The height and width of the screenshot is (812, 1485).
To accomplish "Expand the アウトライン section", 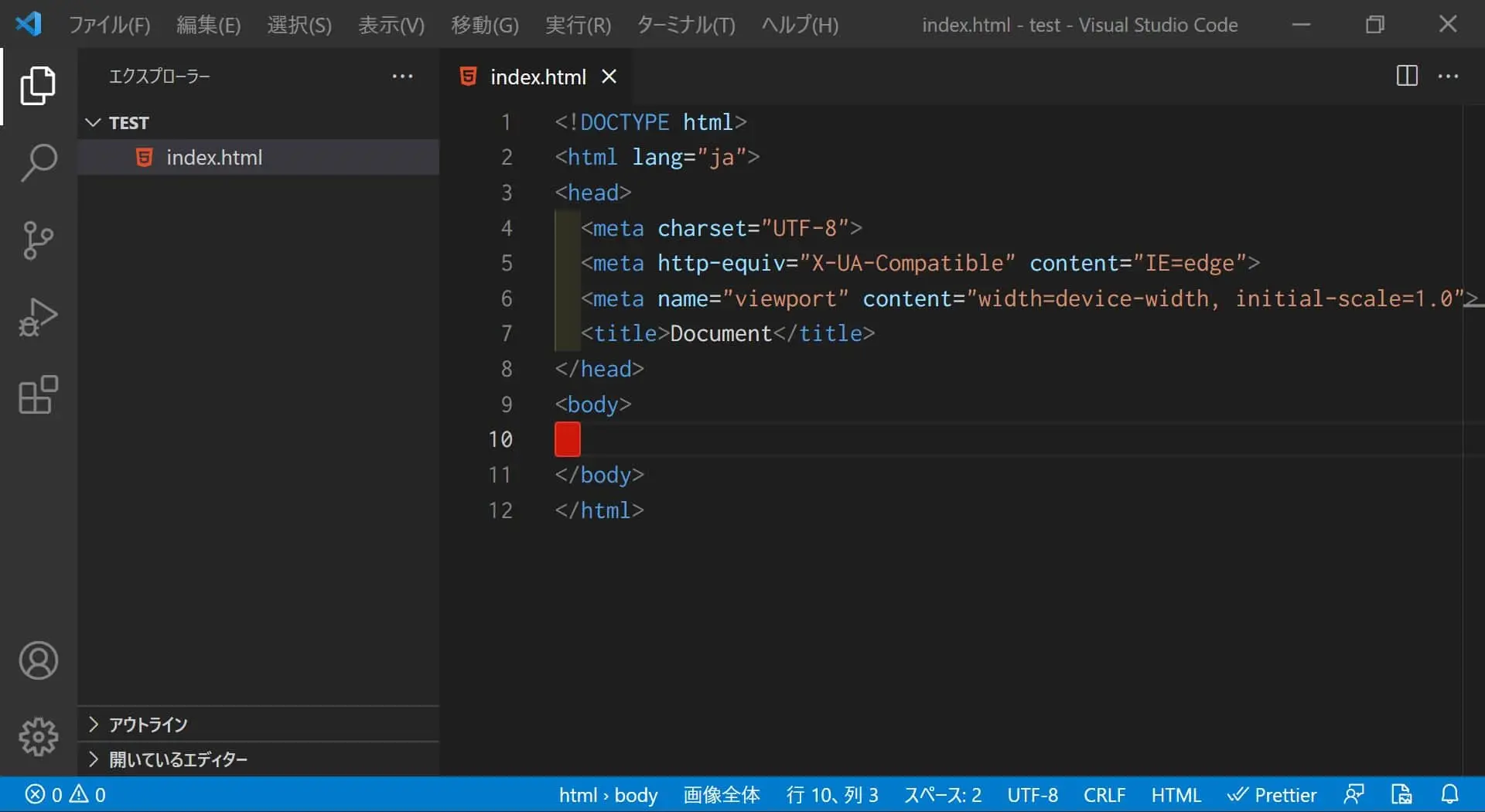I will tap(258, 725).
